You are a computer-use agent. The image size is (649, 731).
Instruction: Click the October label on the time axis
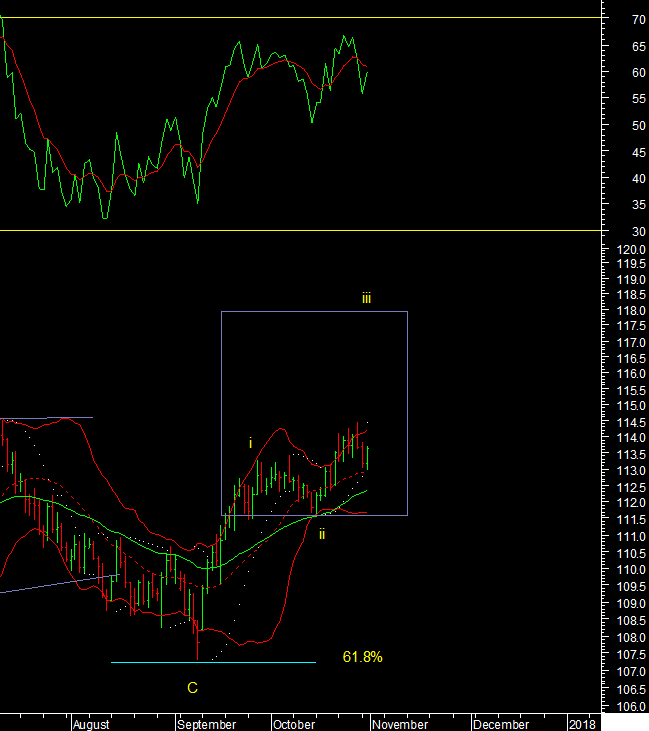pos(294,724)
